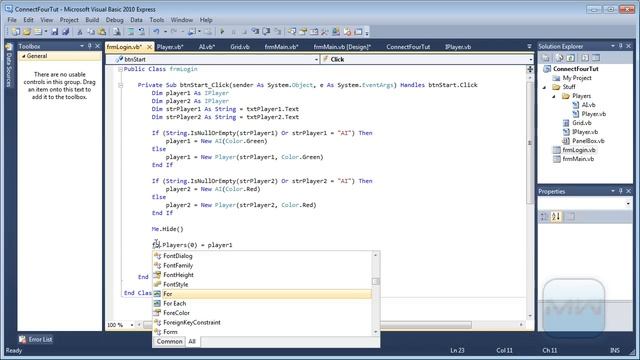Click the Object Browser toolbar icon
Image resolution: width=640 pixels, height=360 pixels.
[314, 31]
